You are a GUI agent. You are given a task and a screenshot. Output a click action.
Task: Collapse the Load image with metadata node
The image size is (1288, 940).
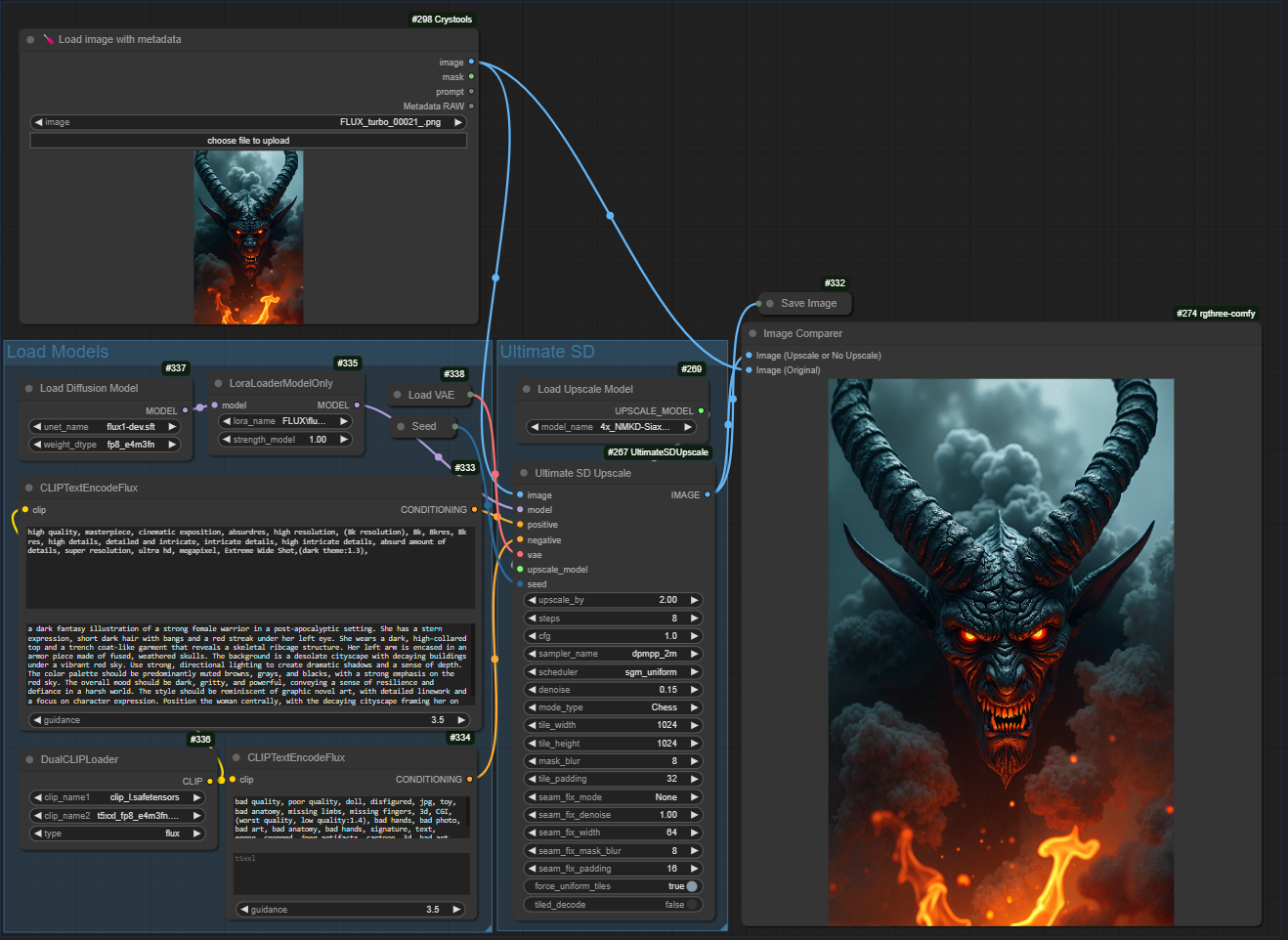click(x=30, y=40)
